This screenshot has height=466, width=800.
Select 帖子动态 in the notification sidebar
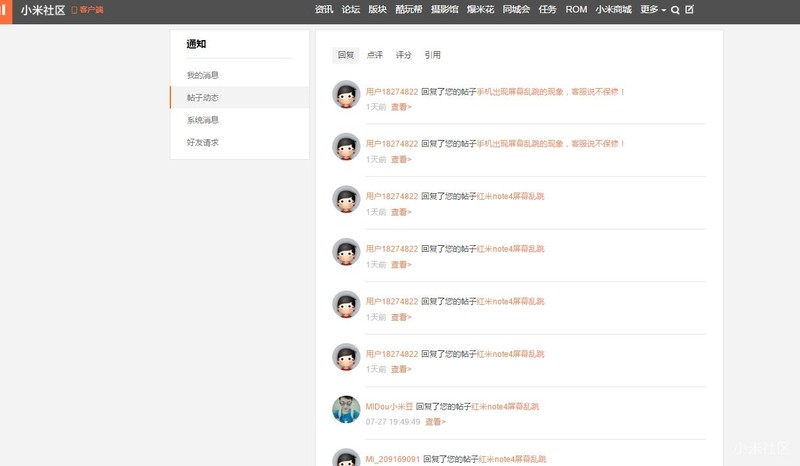[239, 97]
